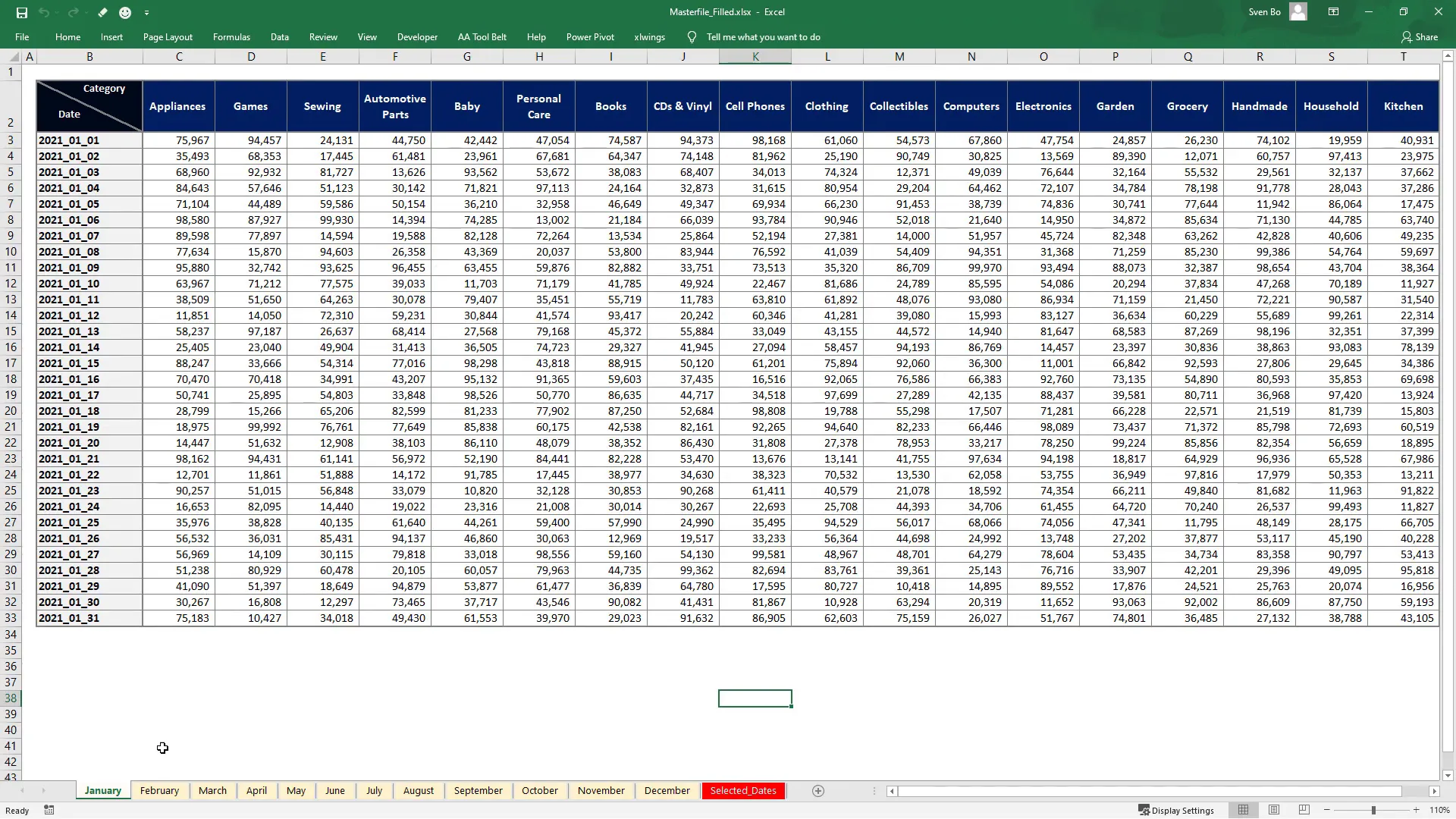1456x819 pixels.
Task: Click the Share button
Action: click(1420, 36)
